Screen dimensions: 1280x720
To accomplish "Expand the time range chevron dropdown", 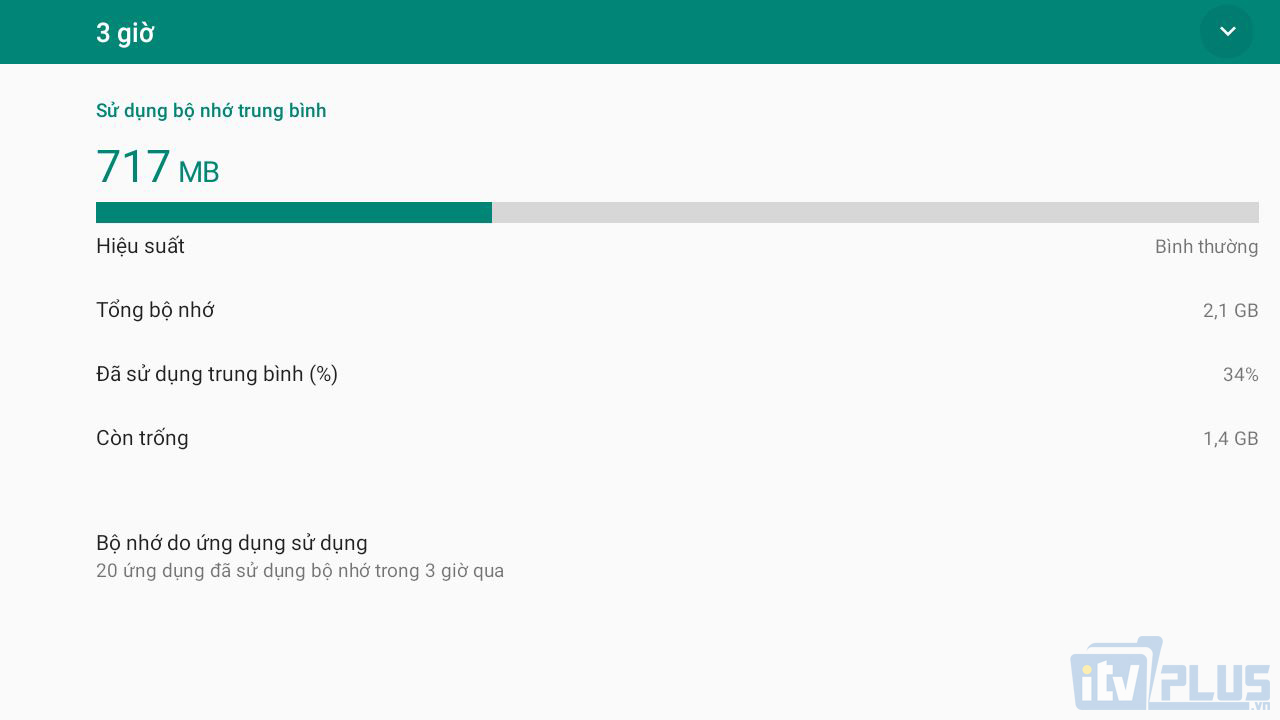I will [1227, 32].
